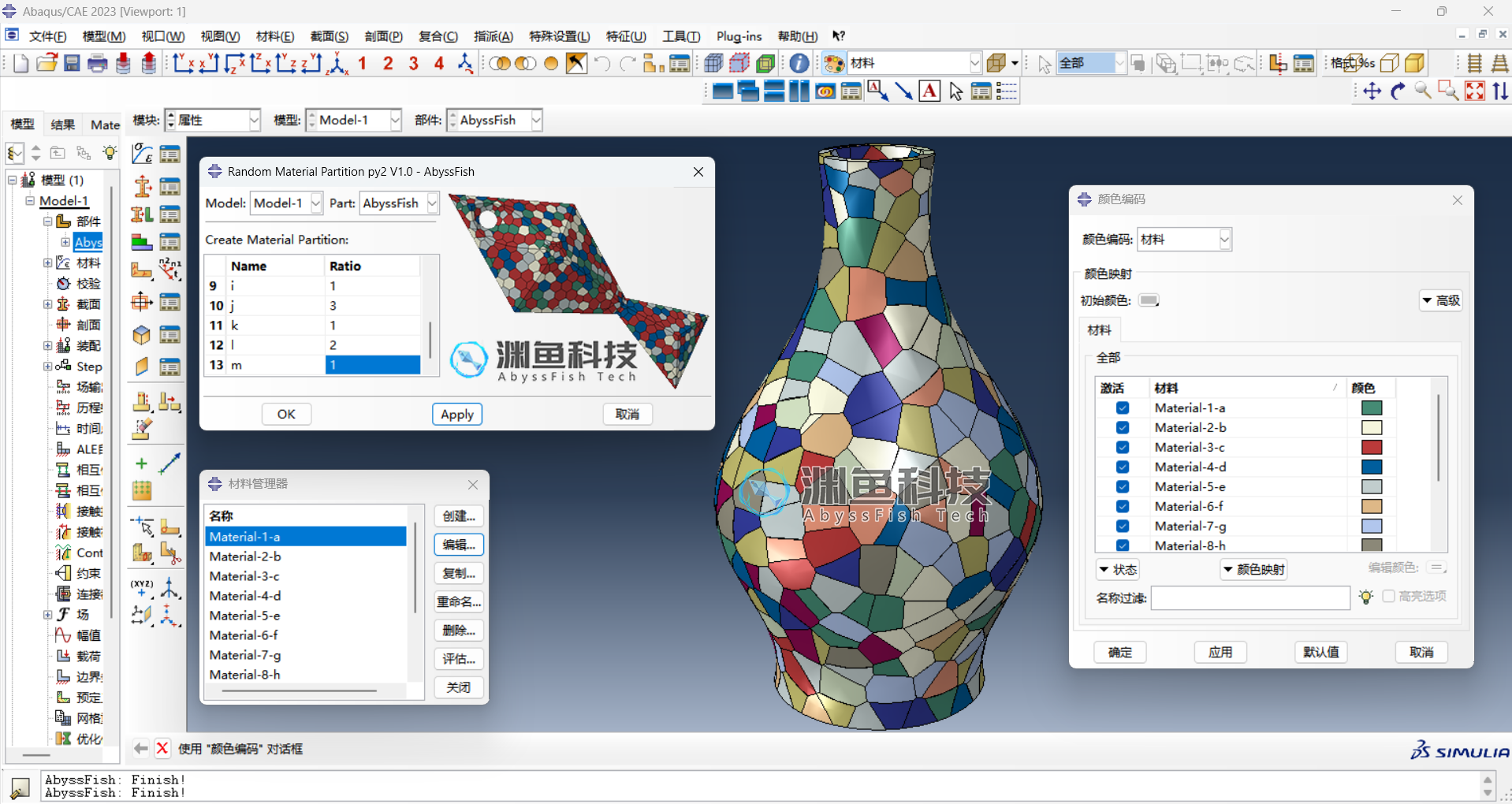Switch to the 结果 tab
Screen dimensions: 1512x804
coord(63,125)
